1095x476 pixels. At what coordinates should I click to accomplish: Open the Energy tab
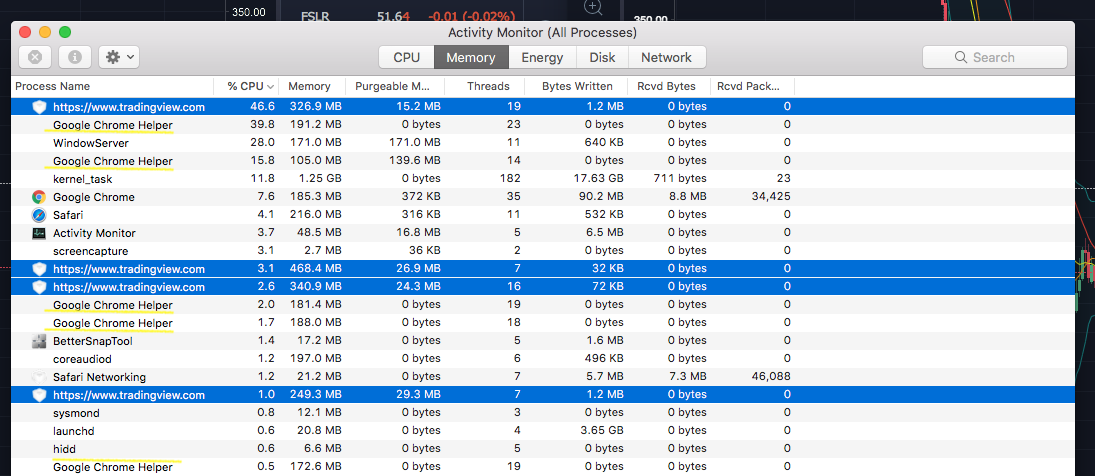point(542,57)
